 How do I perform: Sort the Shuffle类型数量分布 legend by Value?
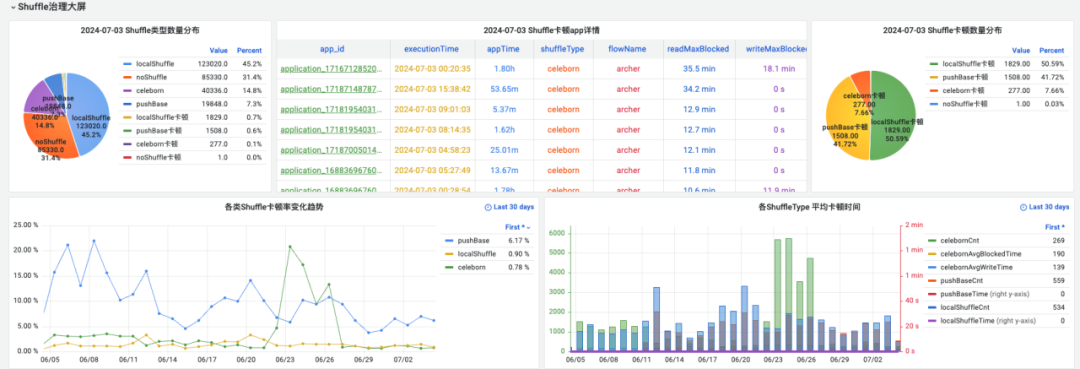click(x=218, y=50)
